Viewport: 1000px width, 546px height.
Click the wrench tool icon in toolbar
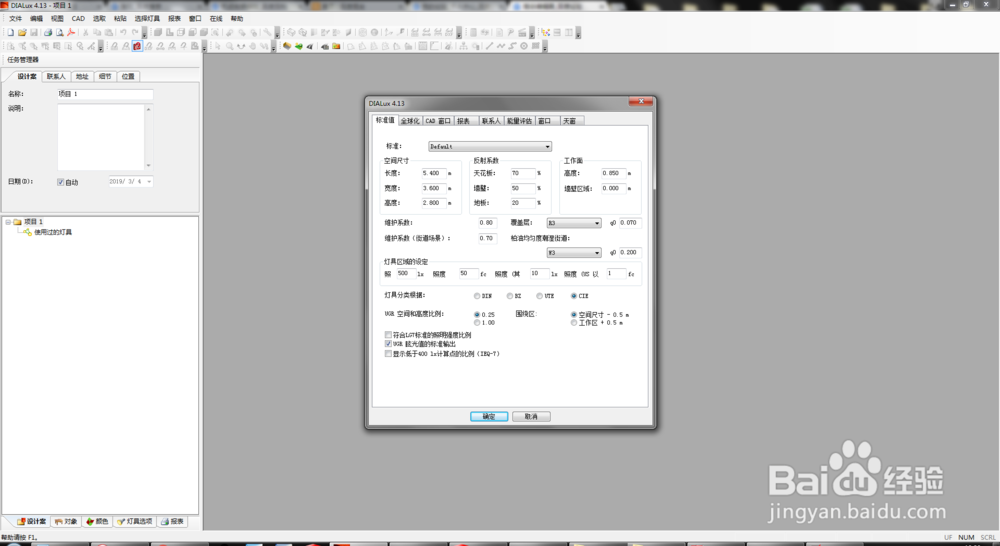267,33
